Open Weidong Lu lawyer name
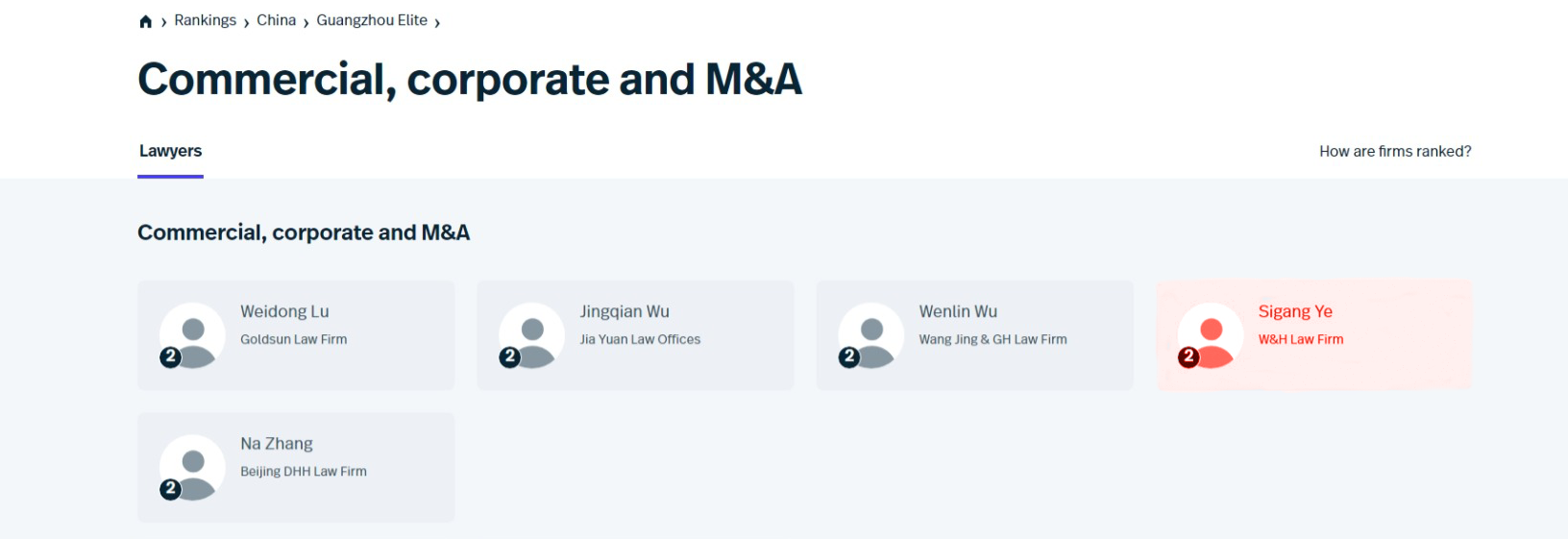 click(284, 311)
